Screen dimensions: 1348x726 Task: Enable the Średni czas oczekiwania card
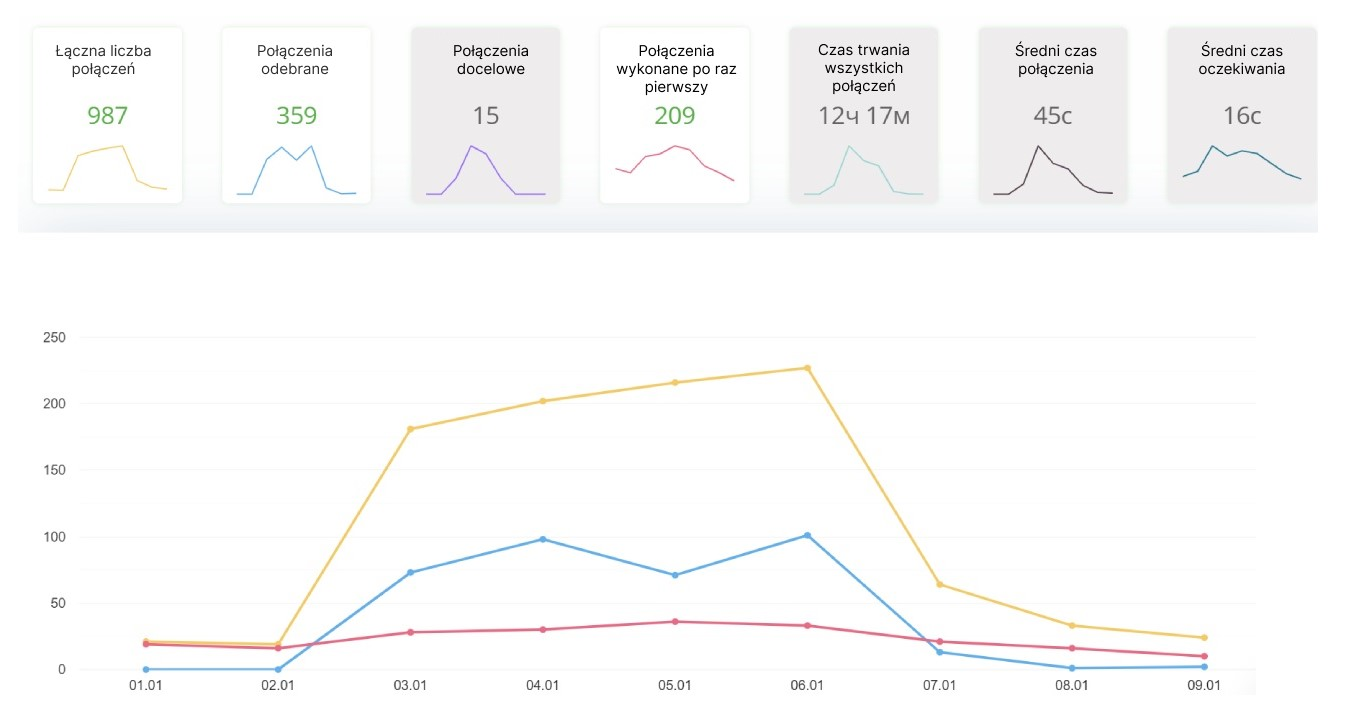click(x=1242, y=115)
